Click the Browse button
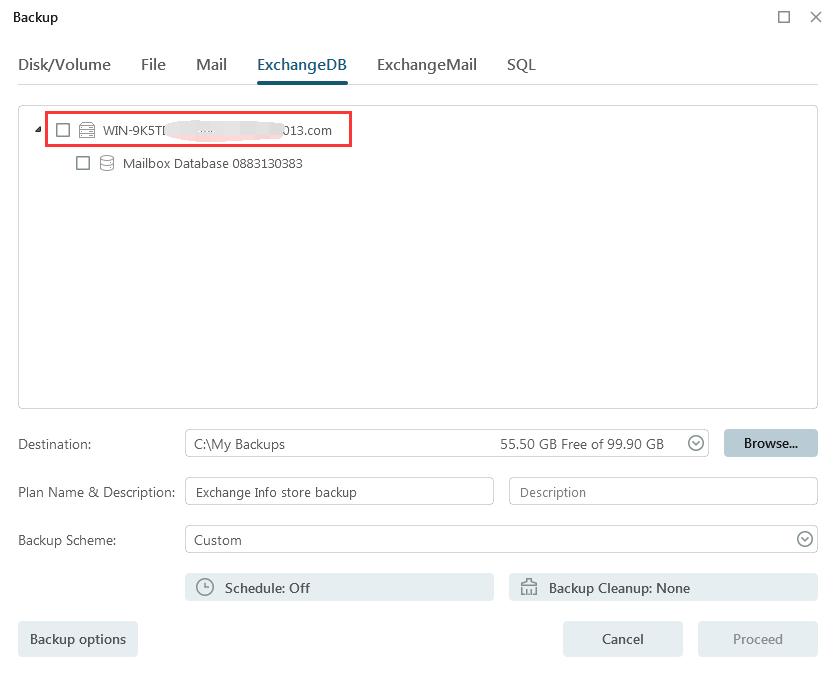Image resolution: width=836 pixels, height=676 pixels. click(x=770, y=443)
